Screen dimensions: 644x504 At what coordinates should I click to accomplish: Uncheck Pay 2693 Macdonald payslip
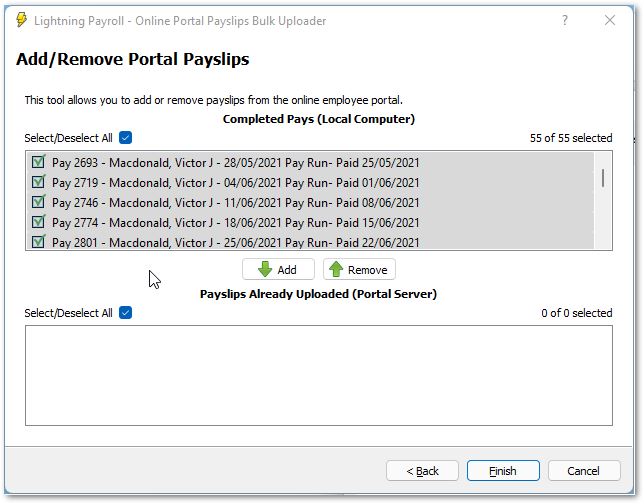click(39, 162)
